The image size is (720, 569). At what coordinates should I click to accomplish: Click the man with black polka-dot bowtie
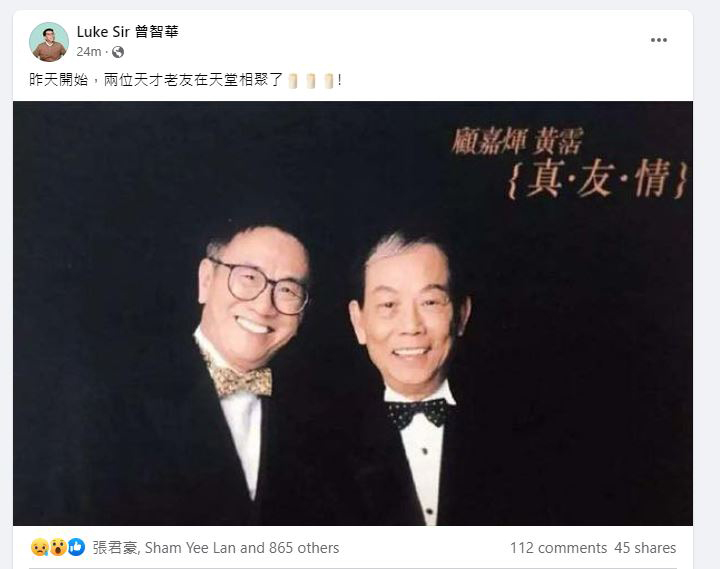pyautogui.click(x=411, y=377)
